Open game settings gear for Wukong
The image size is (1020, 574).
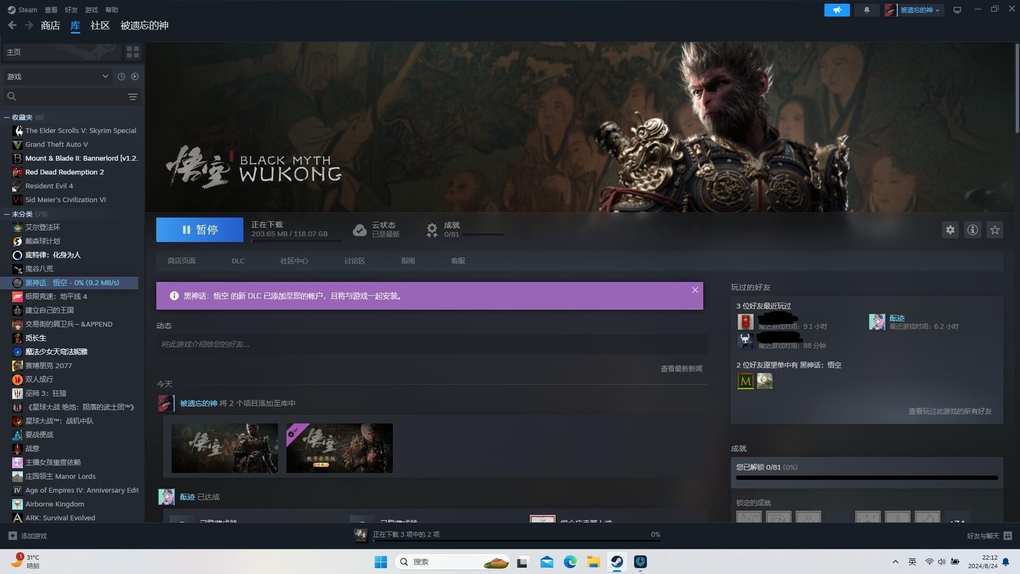pyautogui.click(x=950, y=230)
